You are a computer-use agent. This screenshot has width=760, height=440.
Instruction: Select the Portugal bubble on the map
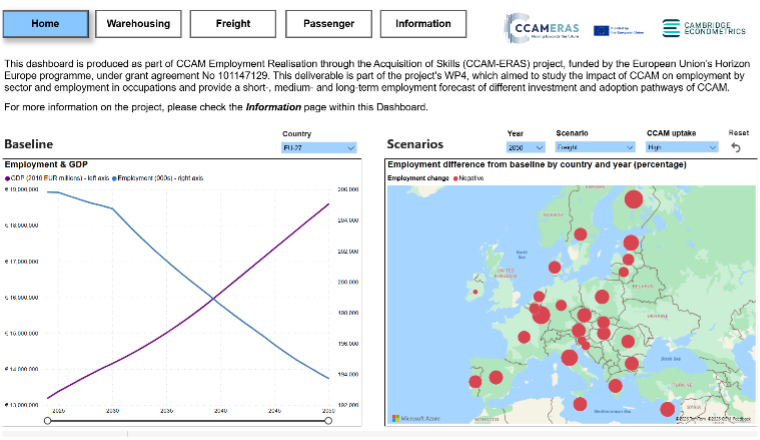(x=475, y=382)
